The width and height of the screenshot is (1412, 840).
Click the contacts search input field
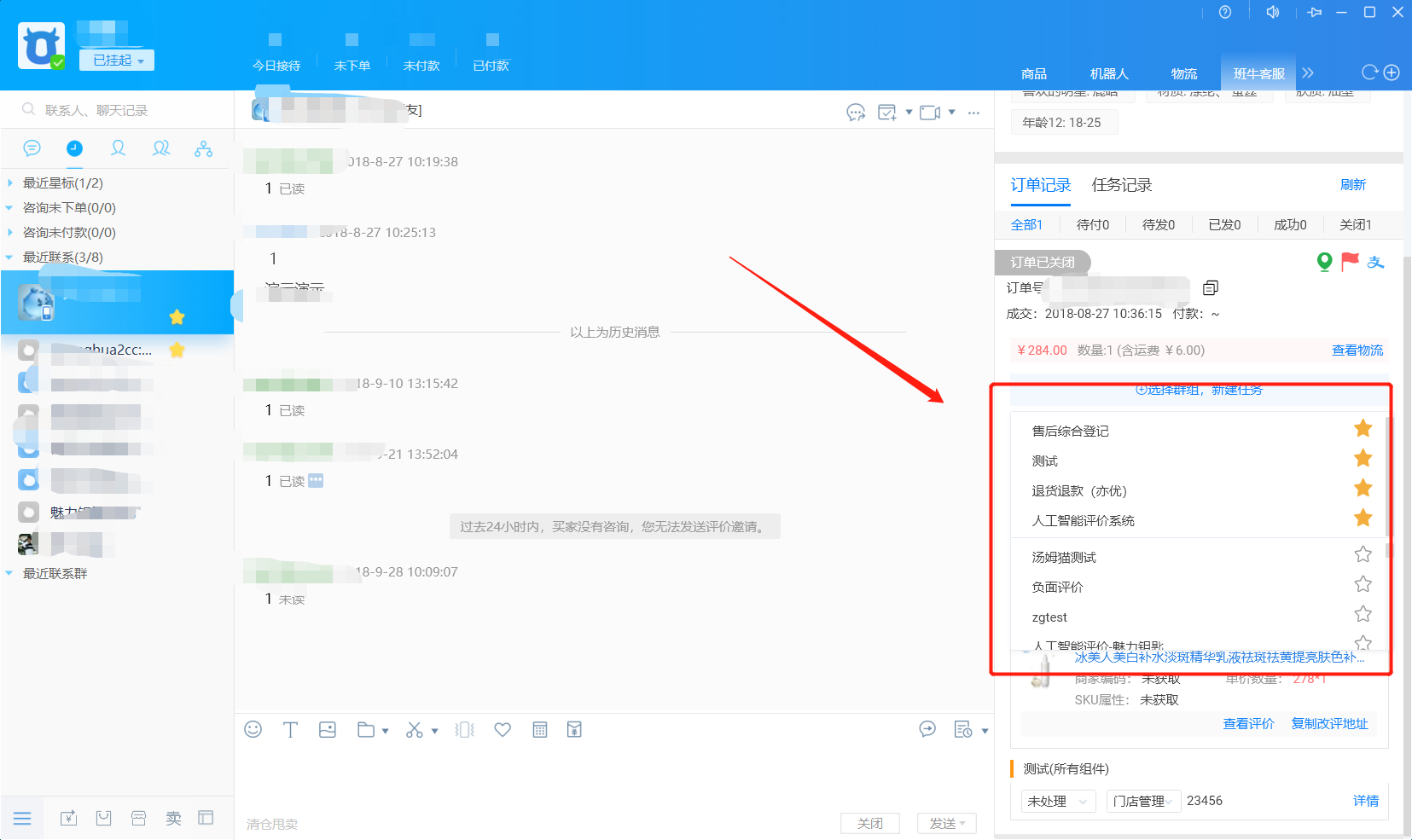click(128, 110)
